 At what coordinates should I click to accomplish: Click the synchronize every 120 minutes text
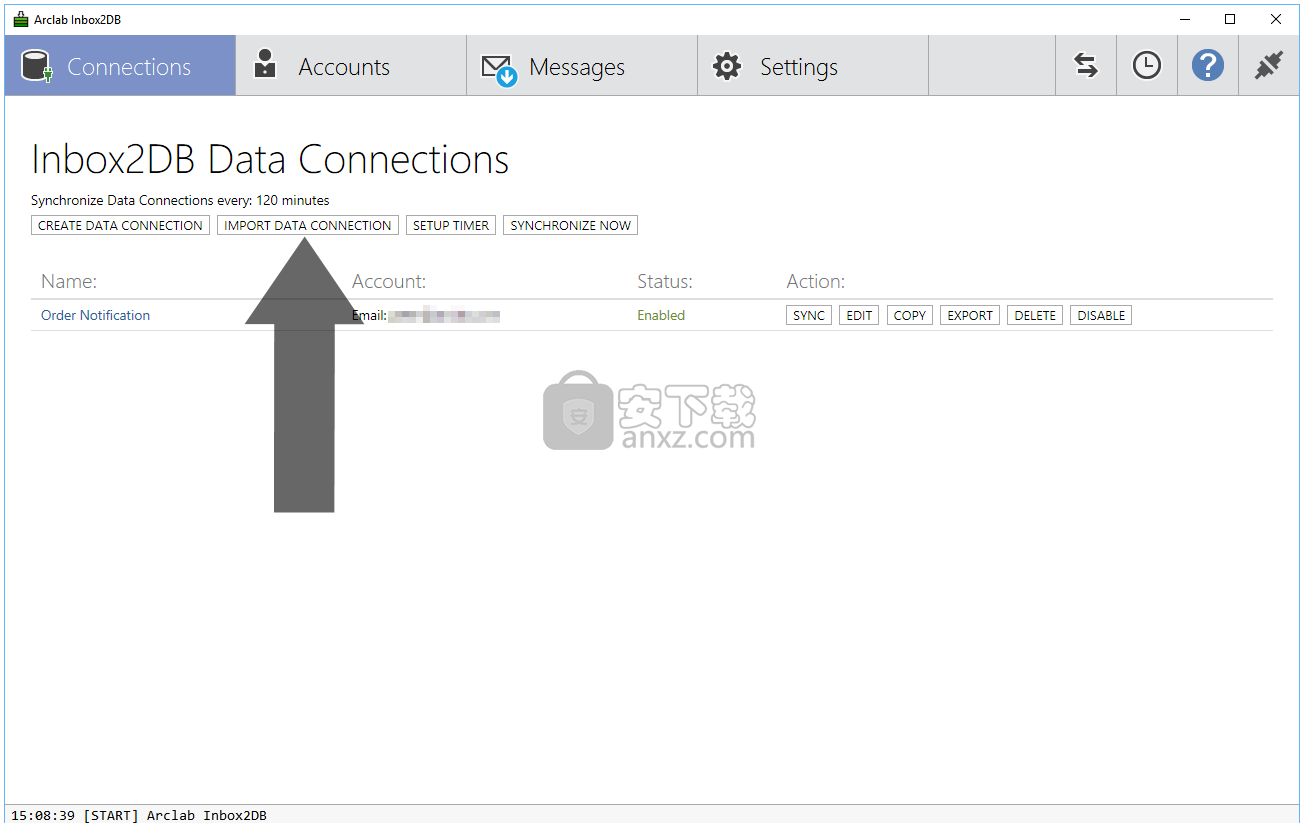180,200
